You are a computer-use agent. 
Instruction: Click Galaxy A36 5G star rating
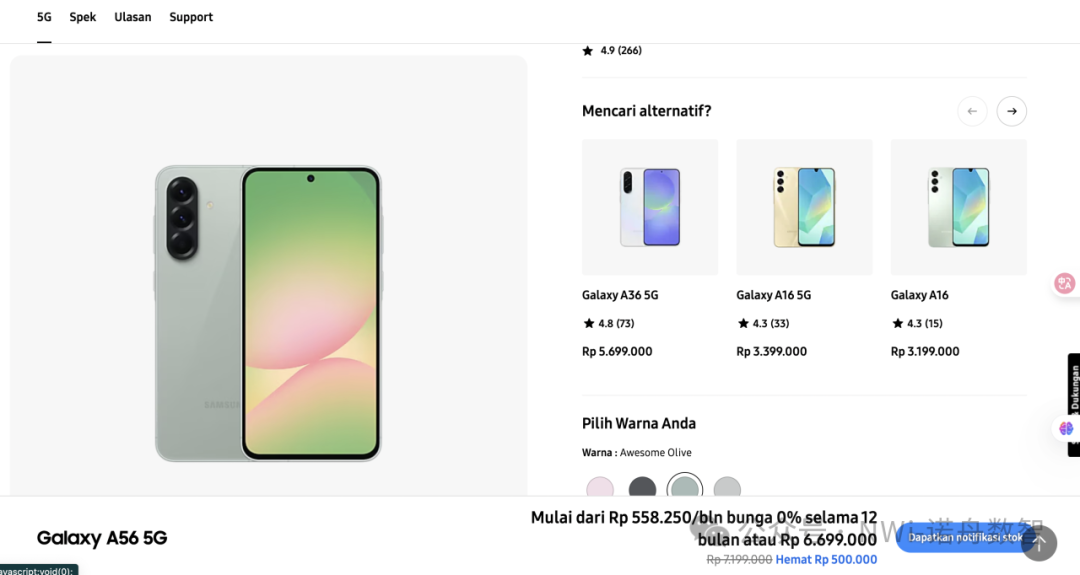click(x=608, y=323)
